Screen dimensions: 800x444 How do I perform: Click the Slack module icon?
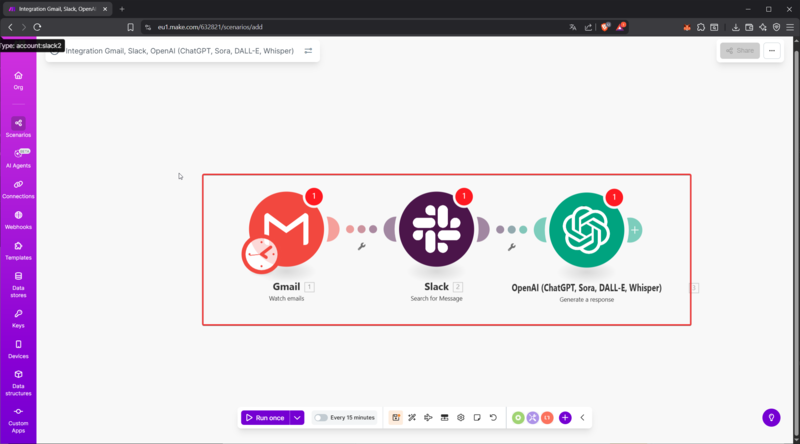pos(437,229)
